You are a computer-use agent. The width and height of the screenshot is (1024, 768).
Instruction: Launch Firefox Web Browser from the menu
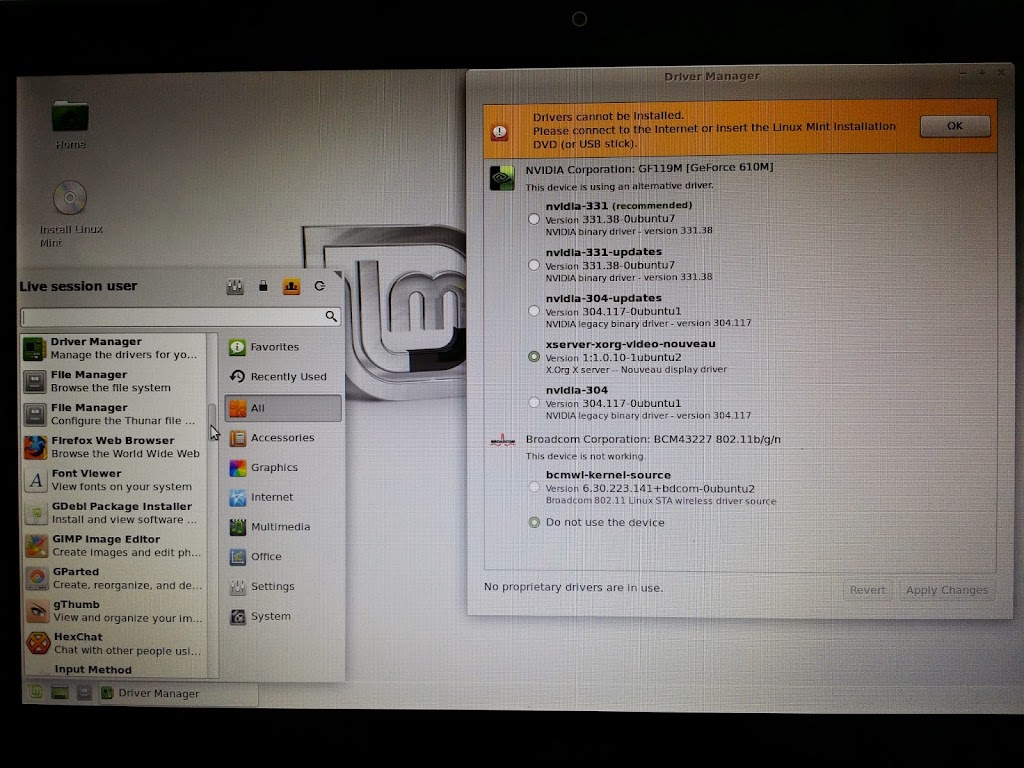(x=112, y=447)
